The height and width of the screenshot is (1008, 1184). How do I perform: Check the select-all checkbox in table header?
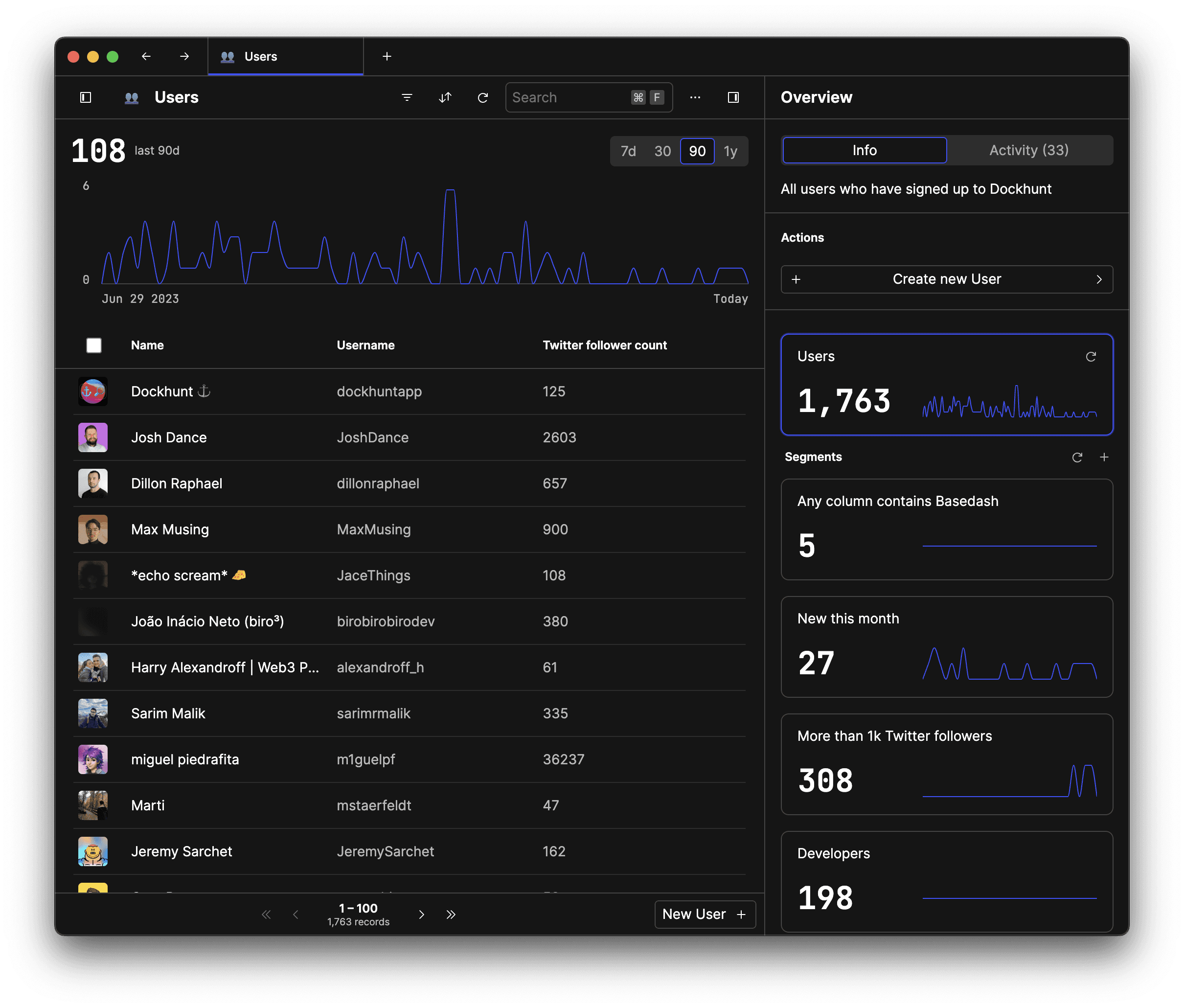94,345
